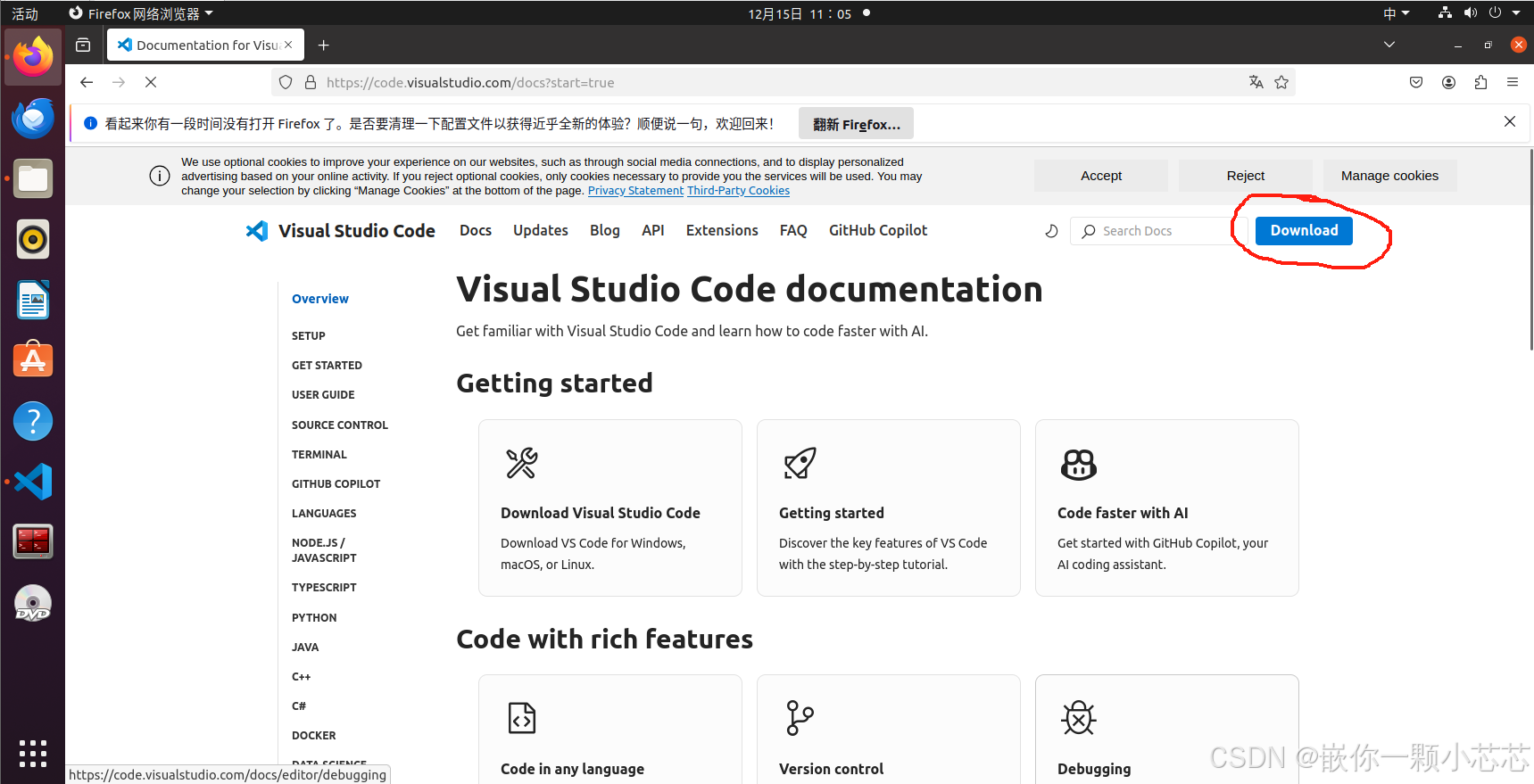
Task: Open the Code faster with AI card
Action: tap(1167, 508)
